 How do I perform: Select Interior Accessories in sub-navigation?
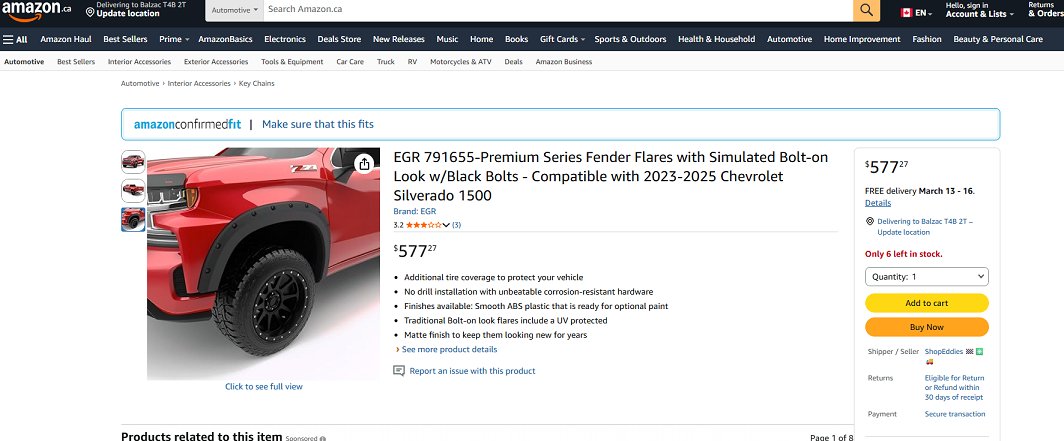tap(139, 62)
